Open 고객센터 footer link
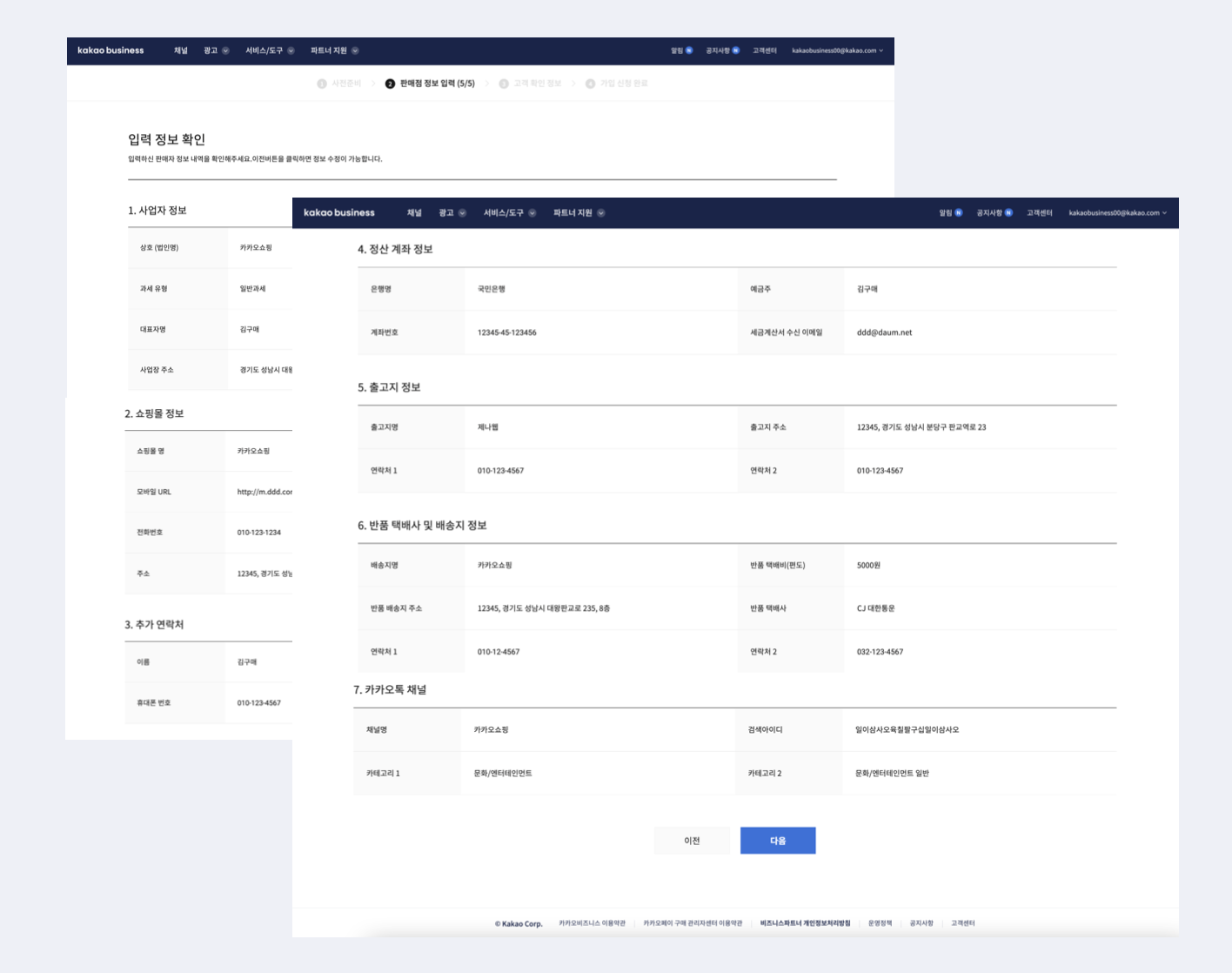1232x973 pixels. (962, 923)
